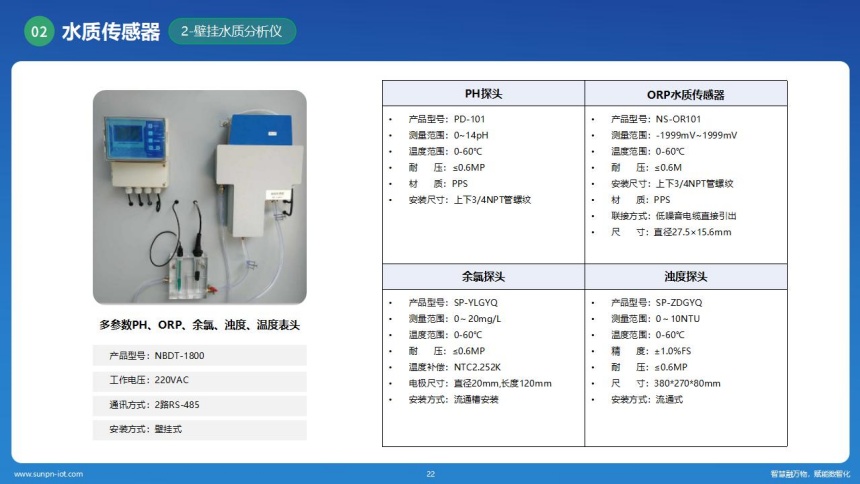Select the 余氯探头 table header
The image size is (860, 484).
click(483, 277)
